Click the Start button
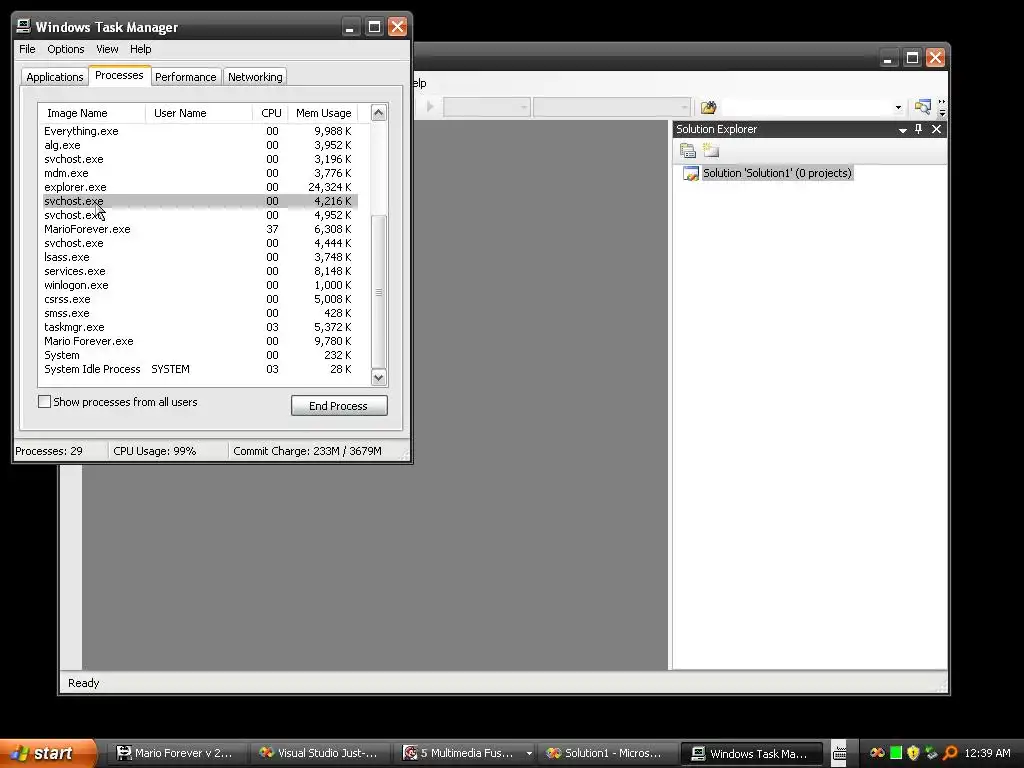 pyautogui.click(x=47, y=753)
